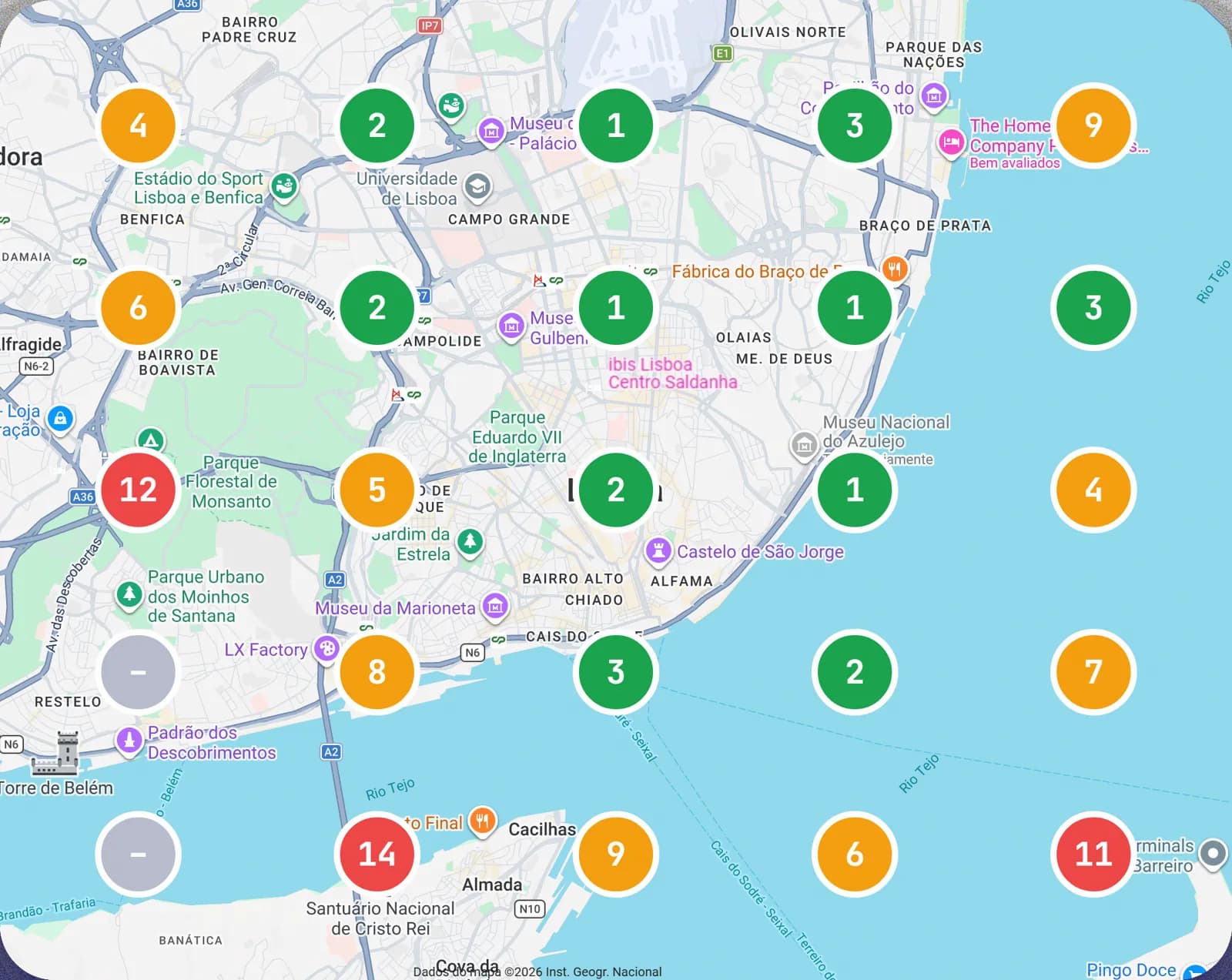Open the orange 4 cluster in the Tejo river
The image size is (1232, 980).
point(1093,490)
